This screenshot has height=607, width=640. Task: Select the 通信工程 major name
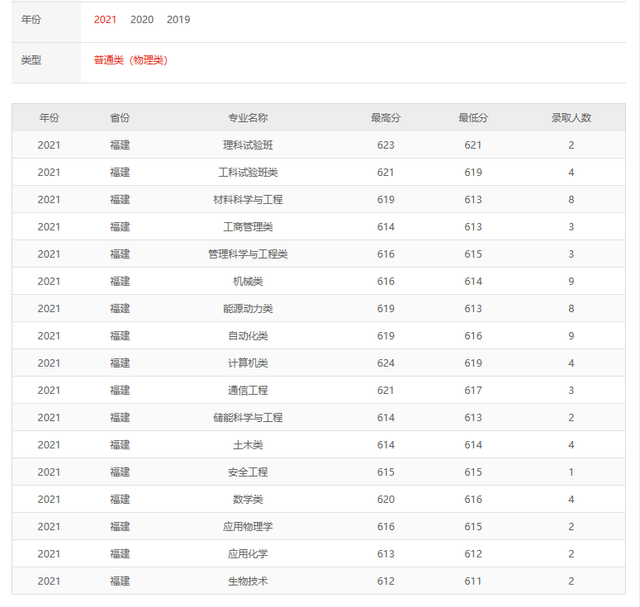point(248,390)
